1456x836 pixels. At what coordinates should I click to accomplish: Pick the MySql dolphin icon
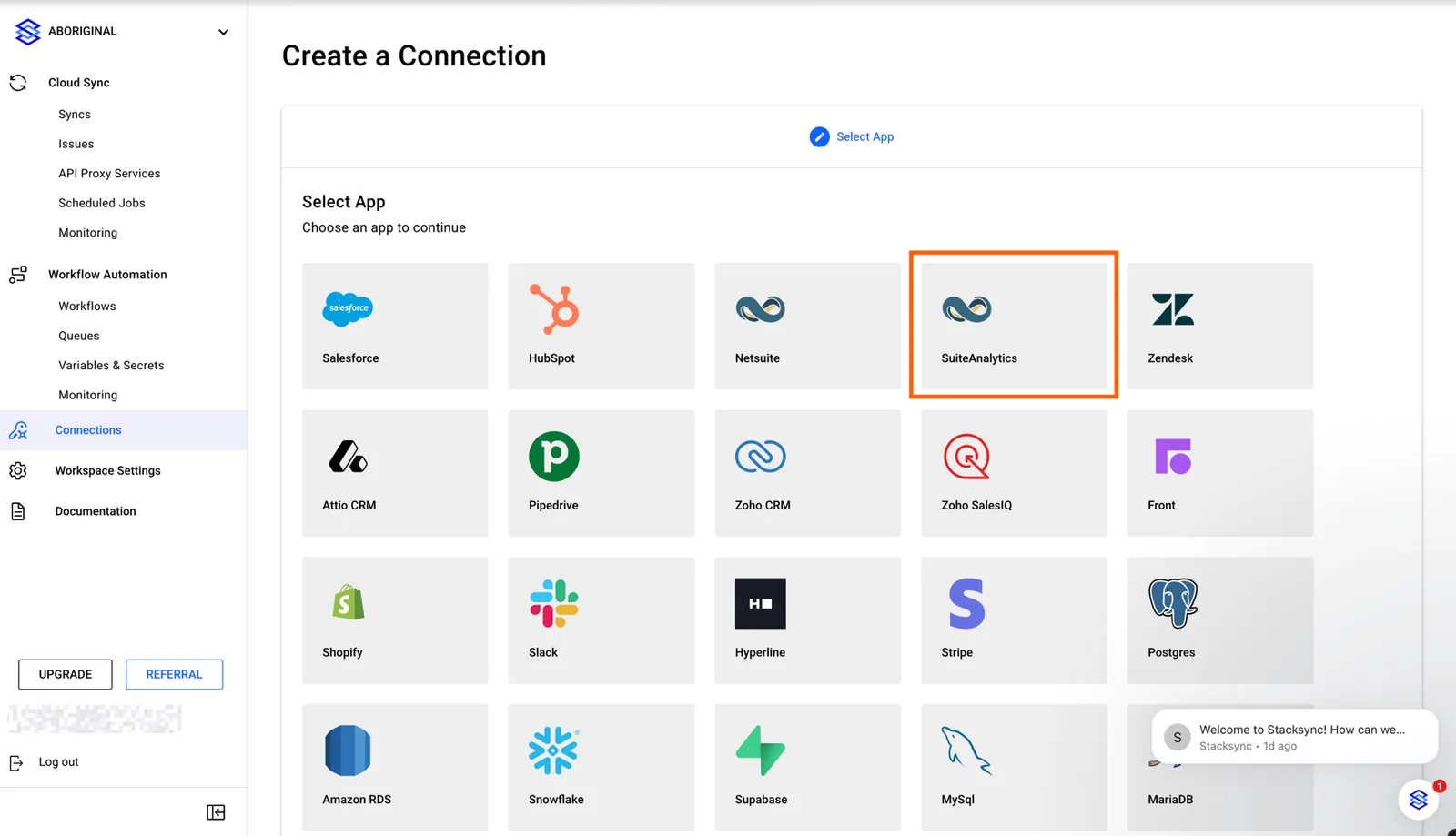point(966,750)
